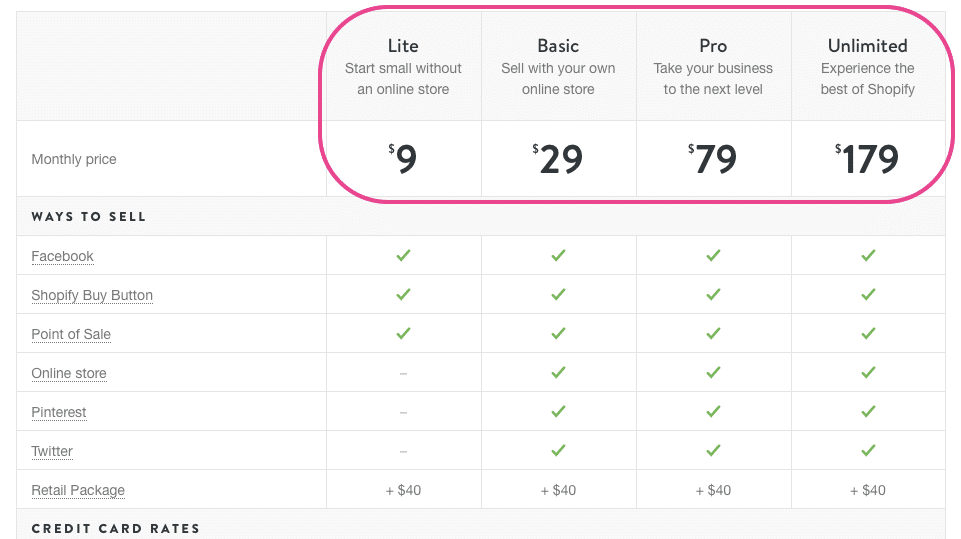Image resolution: width=961 pixels, height=539 pixels.
Task: Click the Pinterest feature link
Action: 59,412
